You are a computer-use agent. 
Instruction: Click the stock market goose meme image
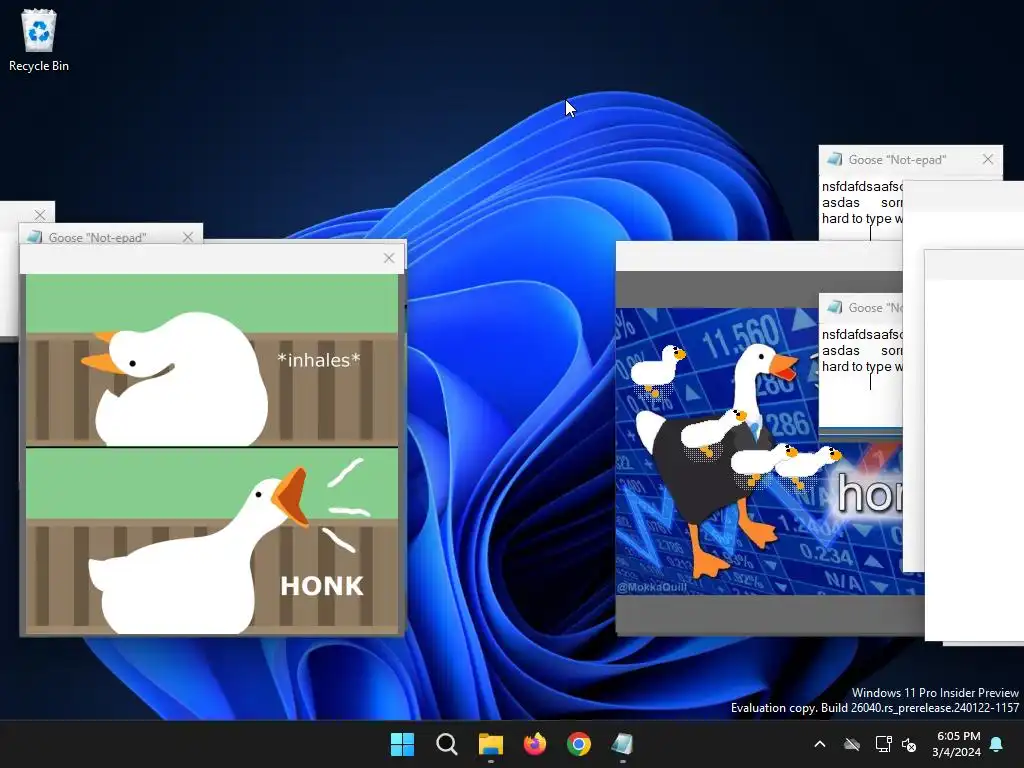760,451
